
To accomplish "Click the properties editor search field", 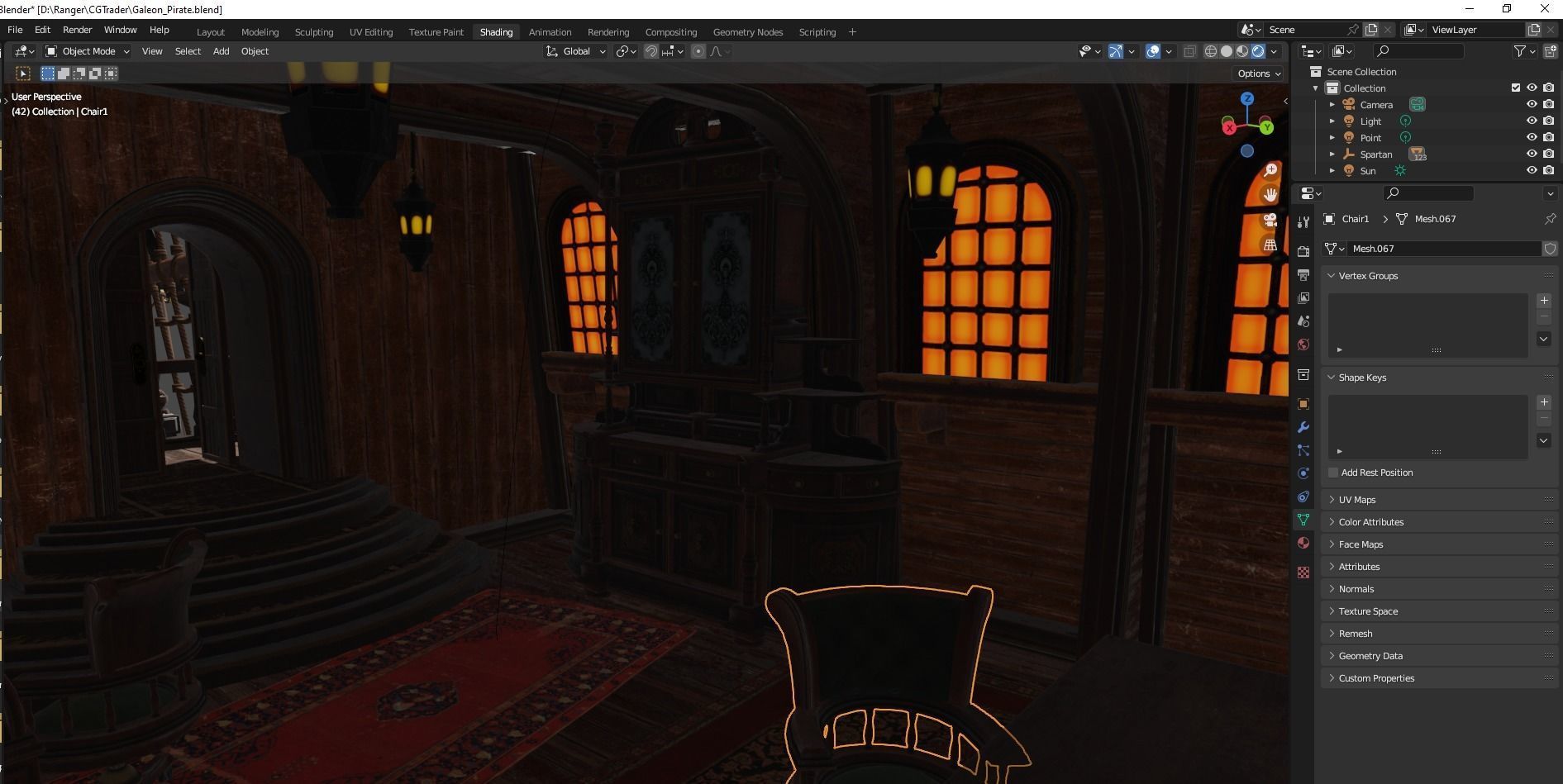I will [x=1428, y=193].
